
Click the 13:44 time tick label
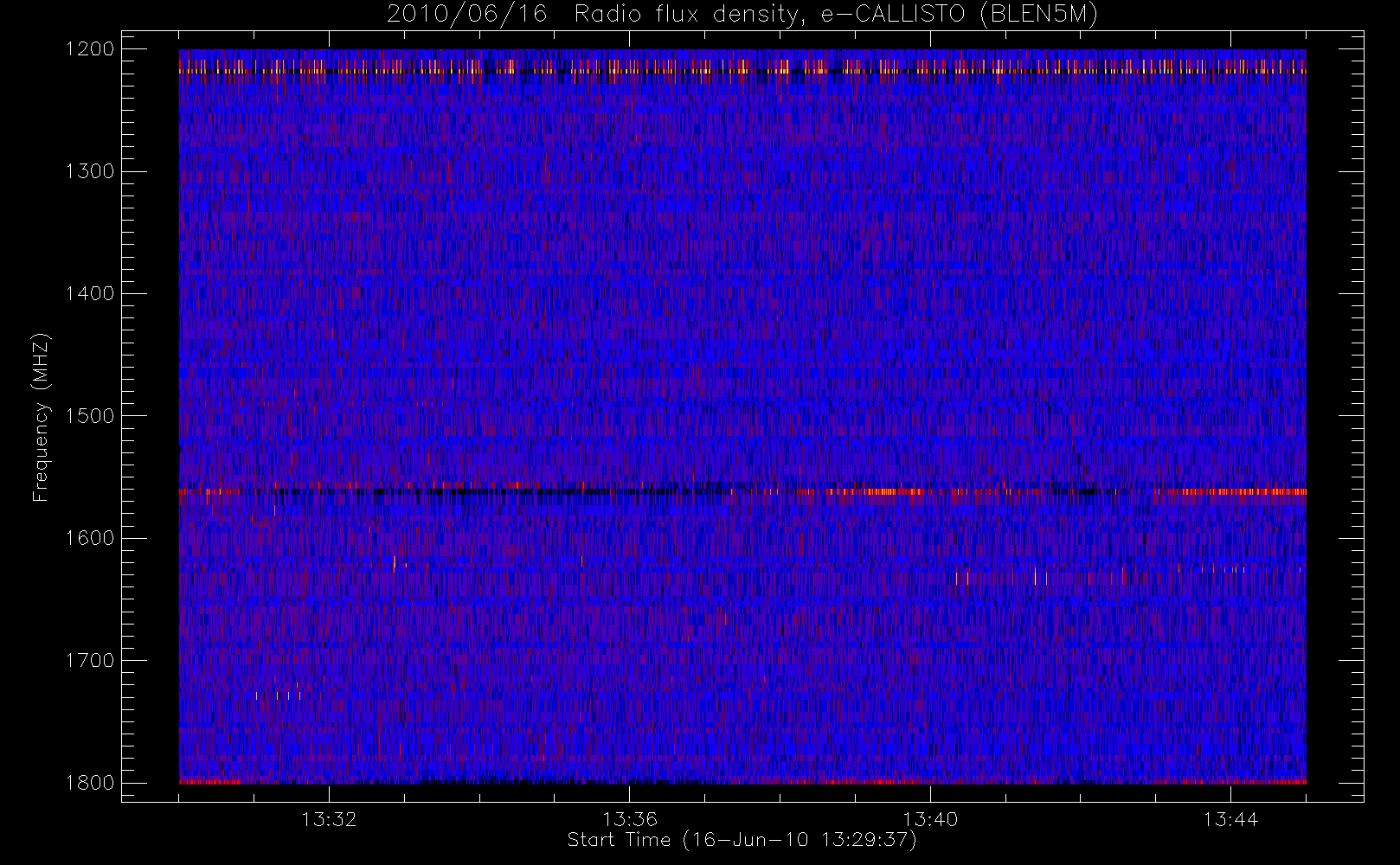(1230, 819)
